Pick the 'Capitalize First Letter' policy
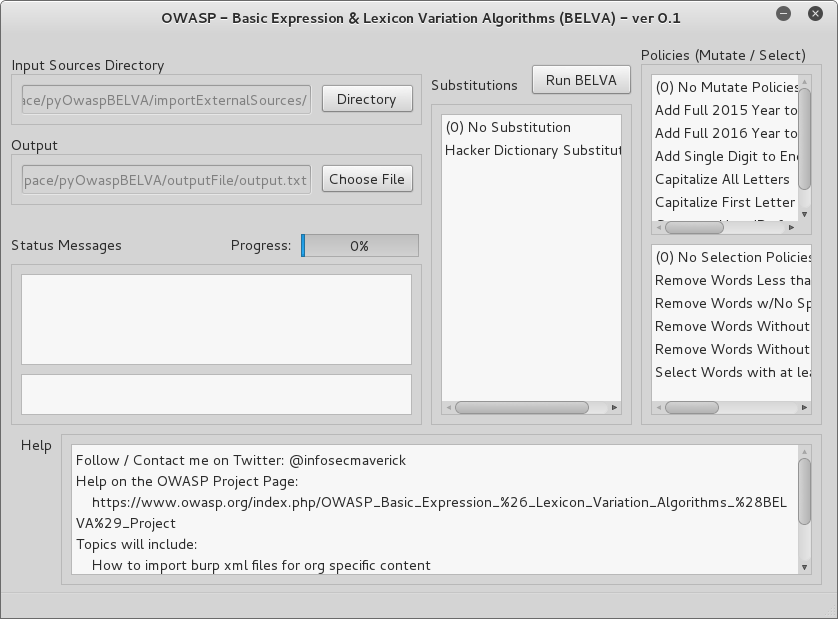This screenshot has height=619, width=838. tap(725, 202)
